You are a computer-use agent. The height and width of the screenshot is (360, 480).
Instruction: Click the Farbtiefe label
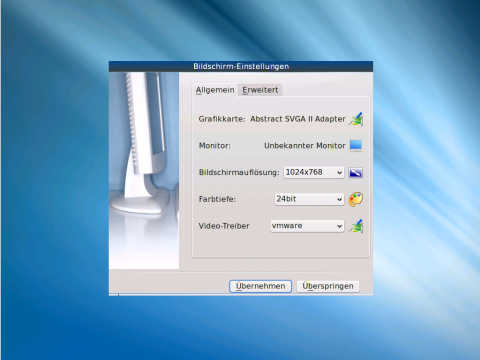(217, 199)
